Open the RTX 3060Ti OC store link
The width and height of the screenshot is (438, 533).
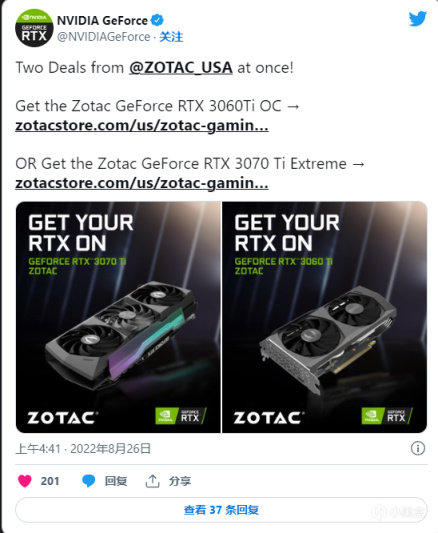click(x=142, y=125)
